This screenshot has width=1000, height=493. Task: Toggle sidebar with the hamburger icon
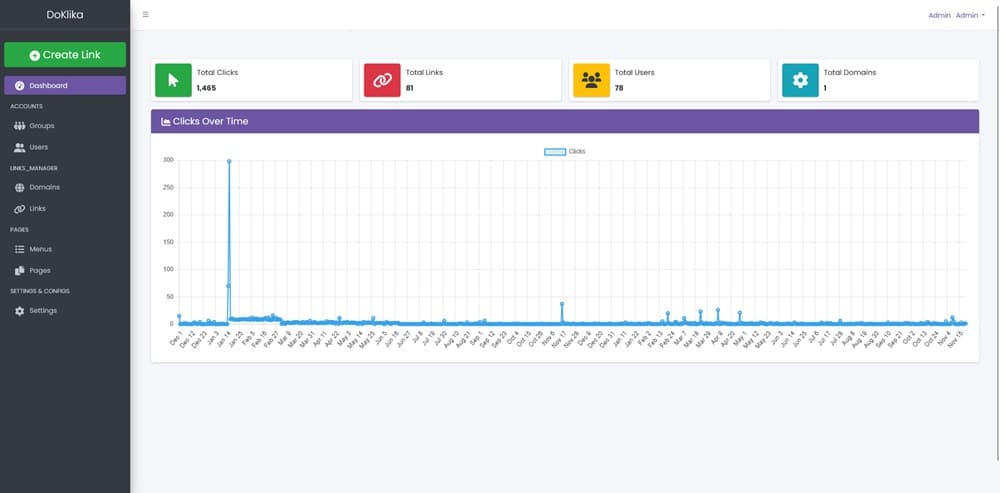pos(146,15)
